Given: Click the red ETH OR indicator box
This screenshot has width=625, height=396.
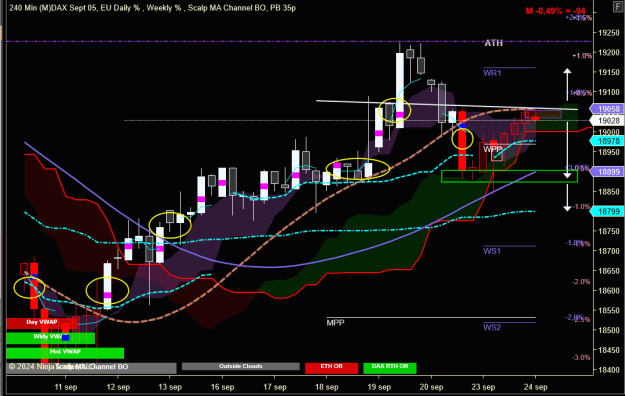Looking at the screenshot, I should tap(332, 368).
